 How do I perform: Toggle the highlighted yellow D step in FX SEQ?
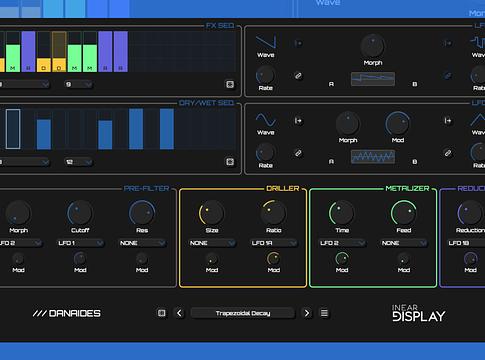pyautogui.click(x=59, y=52)
